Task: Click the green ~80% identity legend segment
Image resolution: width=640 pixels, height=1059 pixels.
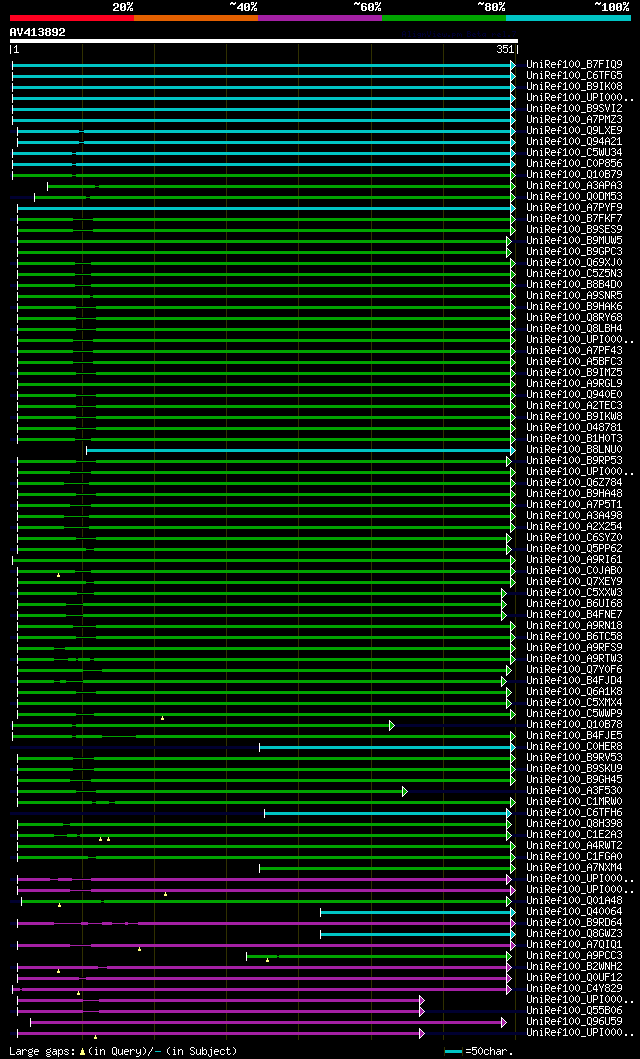Action: tap(444, 17)
